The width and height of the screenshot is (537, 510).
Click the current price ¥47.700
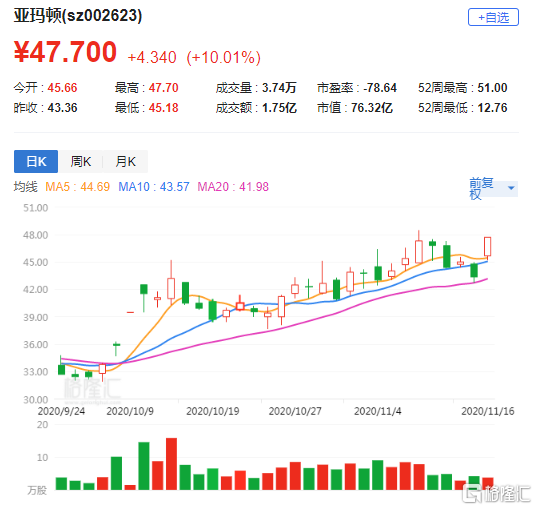click(x=65, y=52)
